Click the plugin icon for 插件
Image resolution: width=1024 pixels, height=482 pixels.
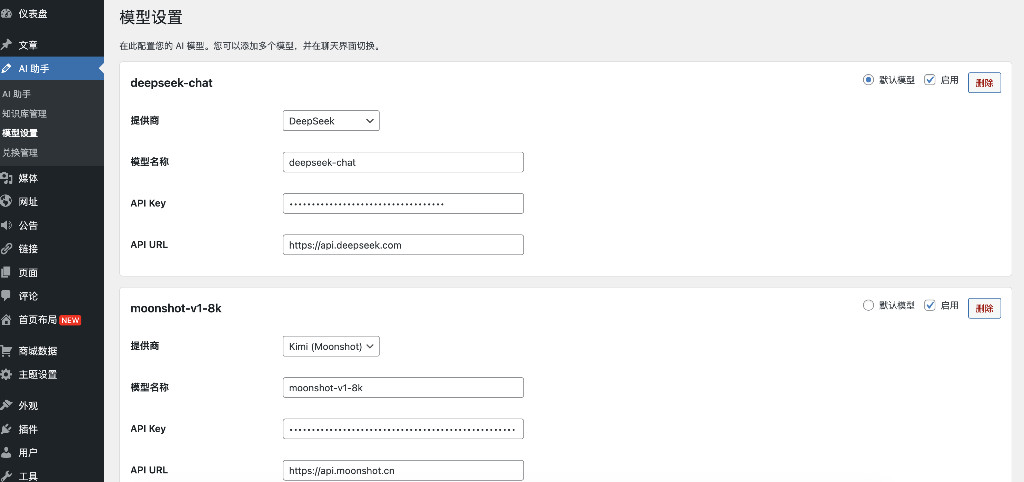[x=7, y=429]
